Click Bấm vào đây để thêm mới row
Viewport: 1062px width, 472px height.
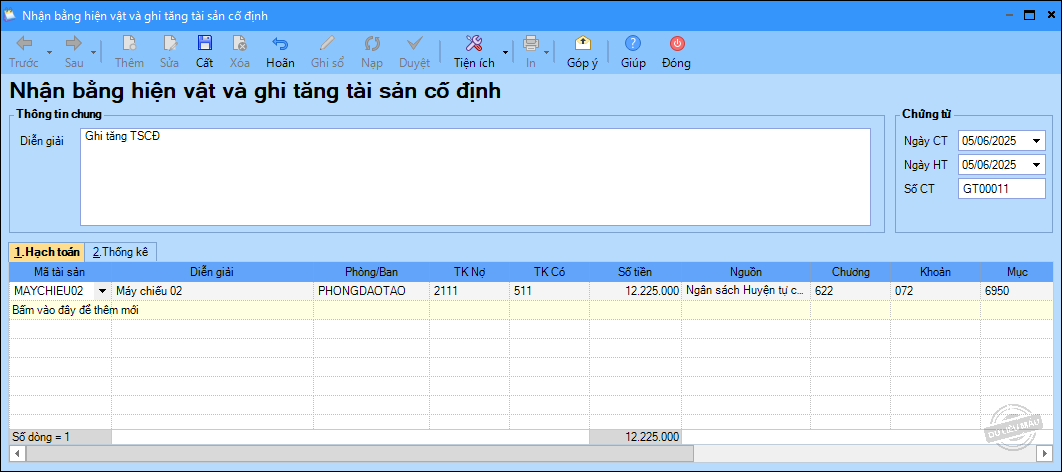coord(531,310)
